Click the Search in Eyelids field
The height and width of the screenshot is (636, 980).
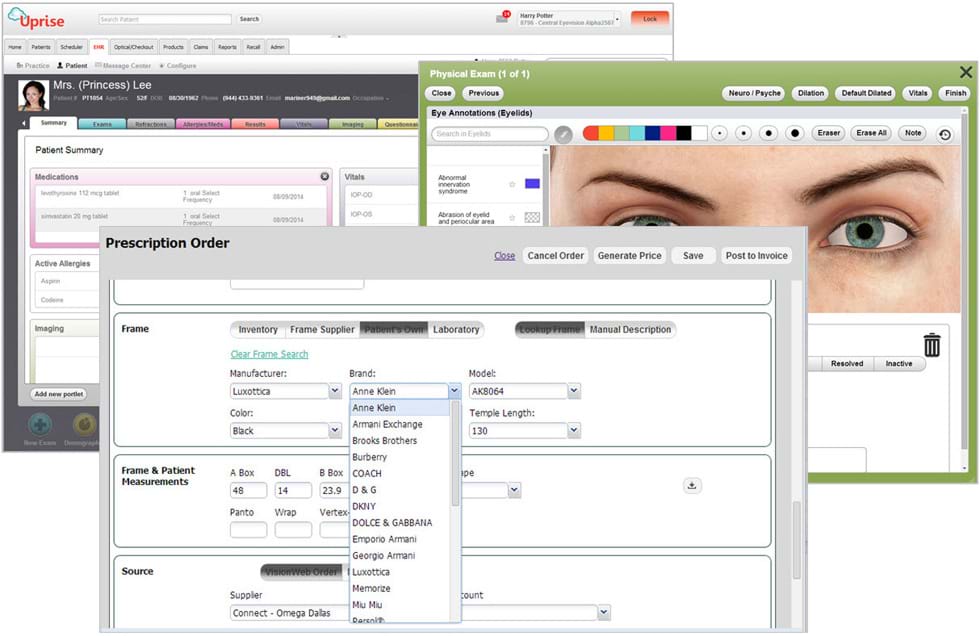pos(489,134)
